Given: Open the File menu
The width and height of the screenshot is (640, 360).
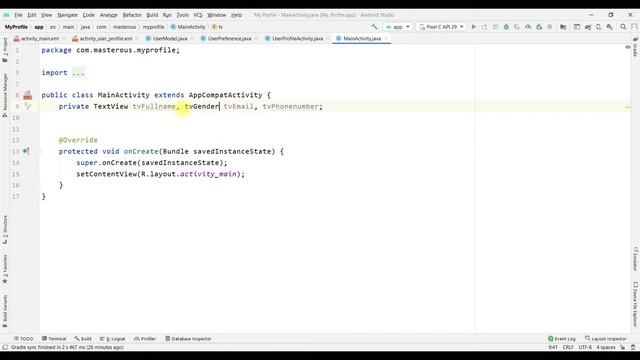Looking at the screenshot, I should pyautogui.click(x=18, y=15).
